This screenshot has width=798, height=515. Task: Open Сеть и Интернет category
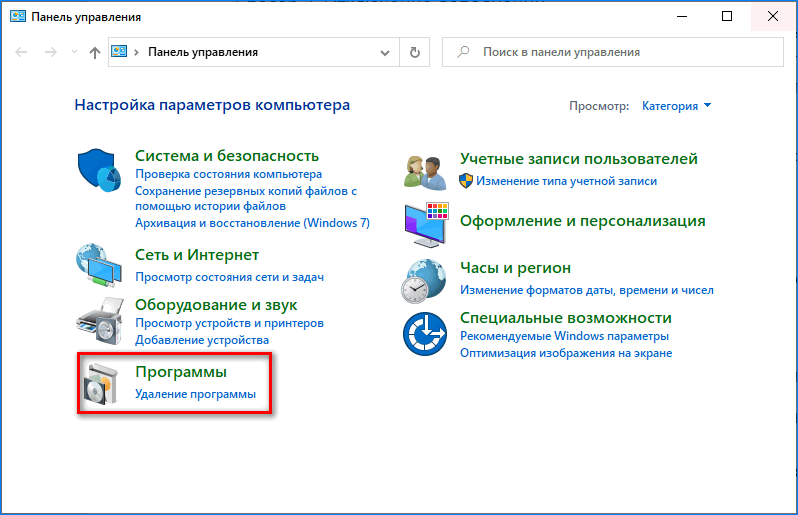(197, 254)
